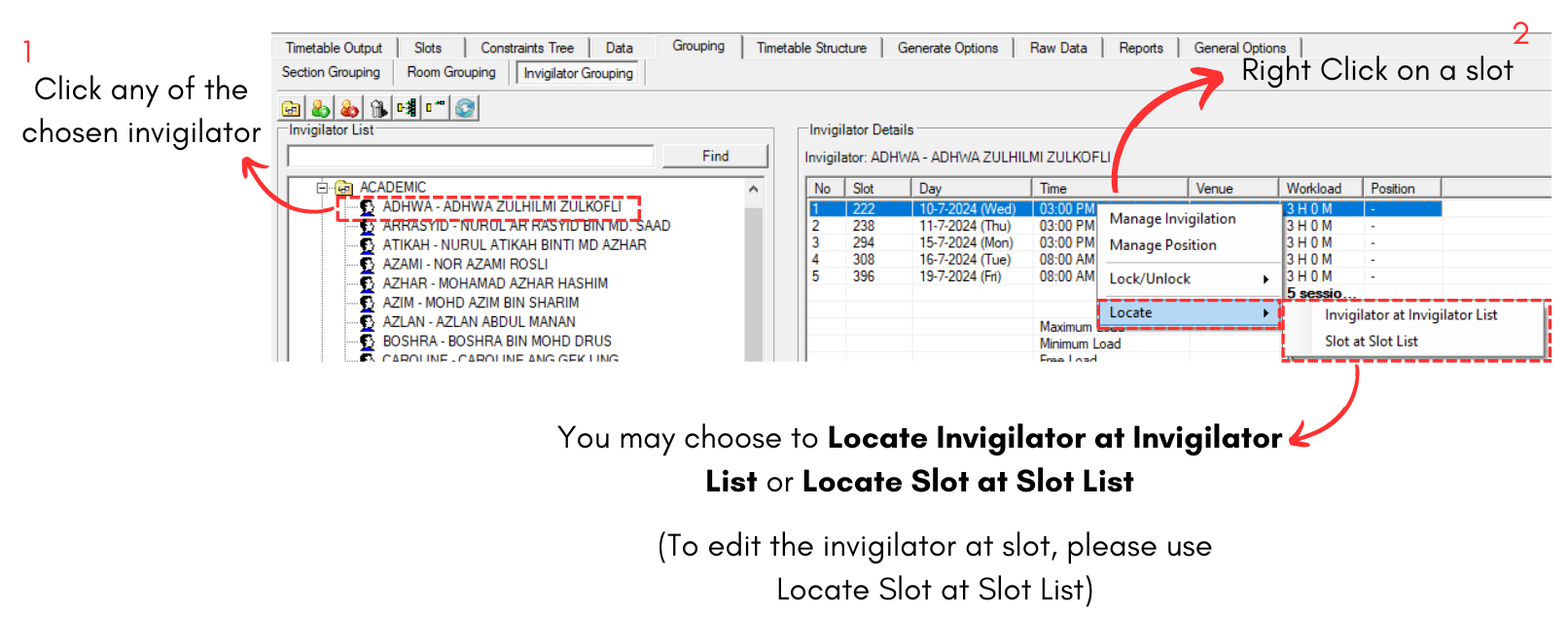This screenshot has width=1568, height=617.
Task: Switch to the Timetable Output tab
Action: pos(334,48)
